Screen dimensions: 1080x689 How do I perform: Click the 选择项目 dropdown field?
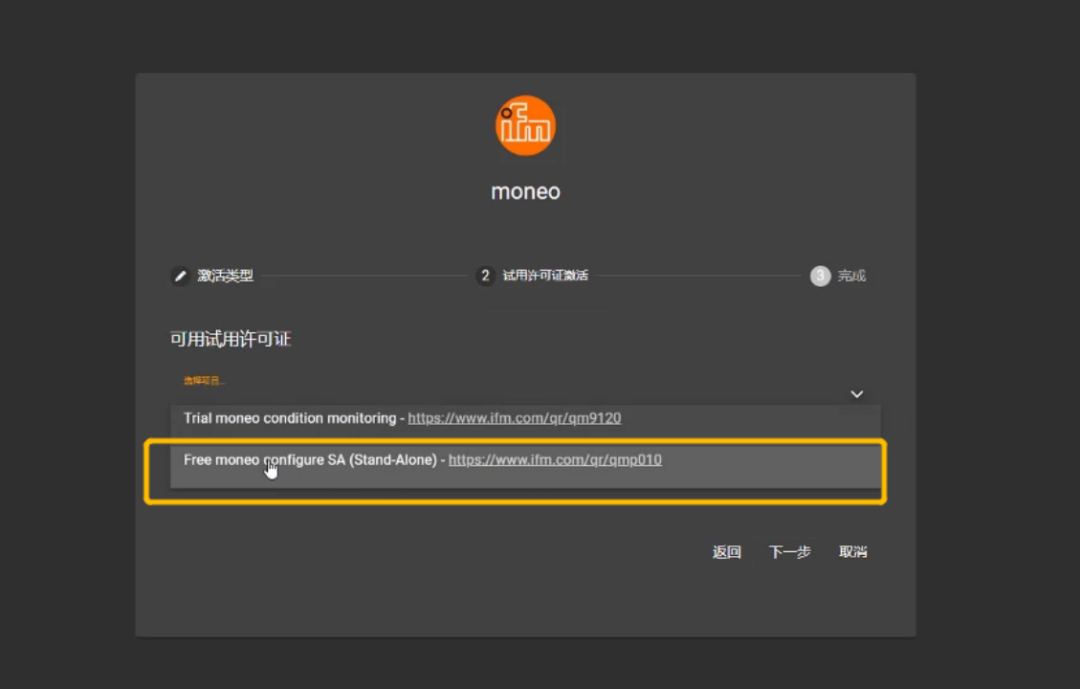[x=500, y=385]
